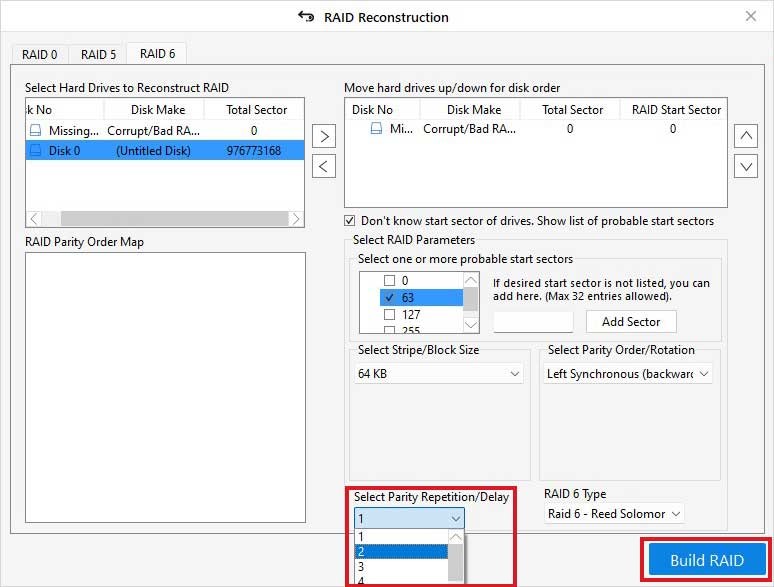
Task: Uncheck start sector 63
Action: (389, 298)
